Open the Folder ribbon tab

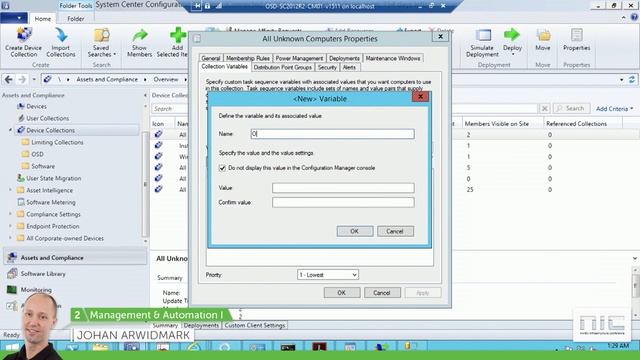coord(76,19)
